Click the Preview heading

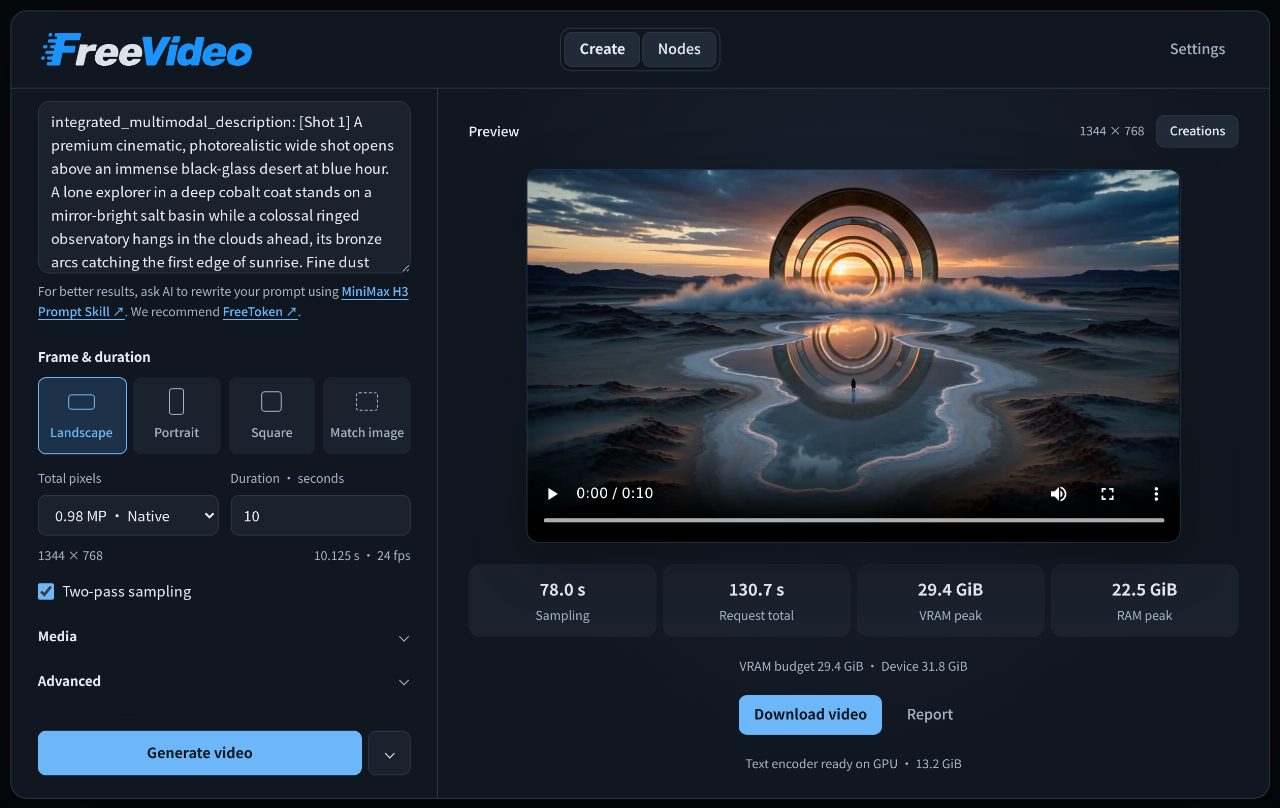coord(494,131)
